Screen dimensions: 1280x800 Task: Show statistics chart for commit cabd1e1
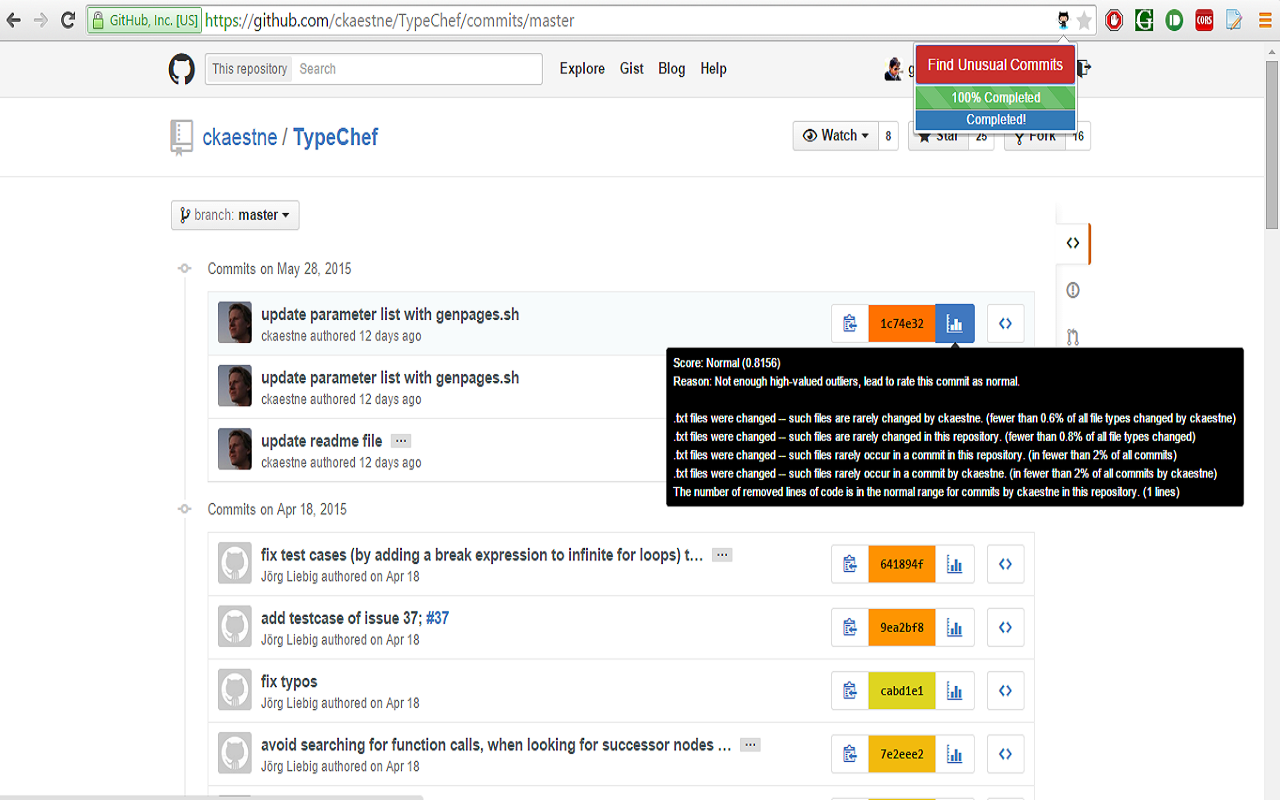pyautogui.click(x=955, y=691)
